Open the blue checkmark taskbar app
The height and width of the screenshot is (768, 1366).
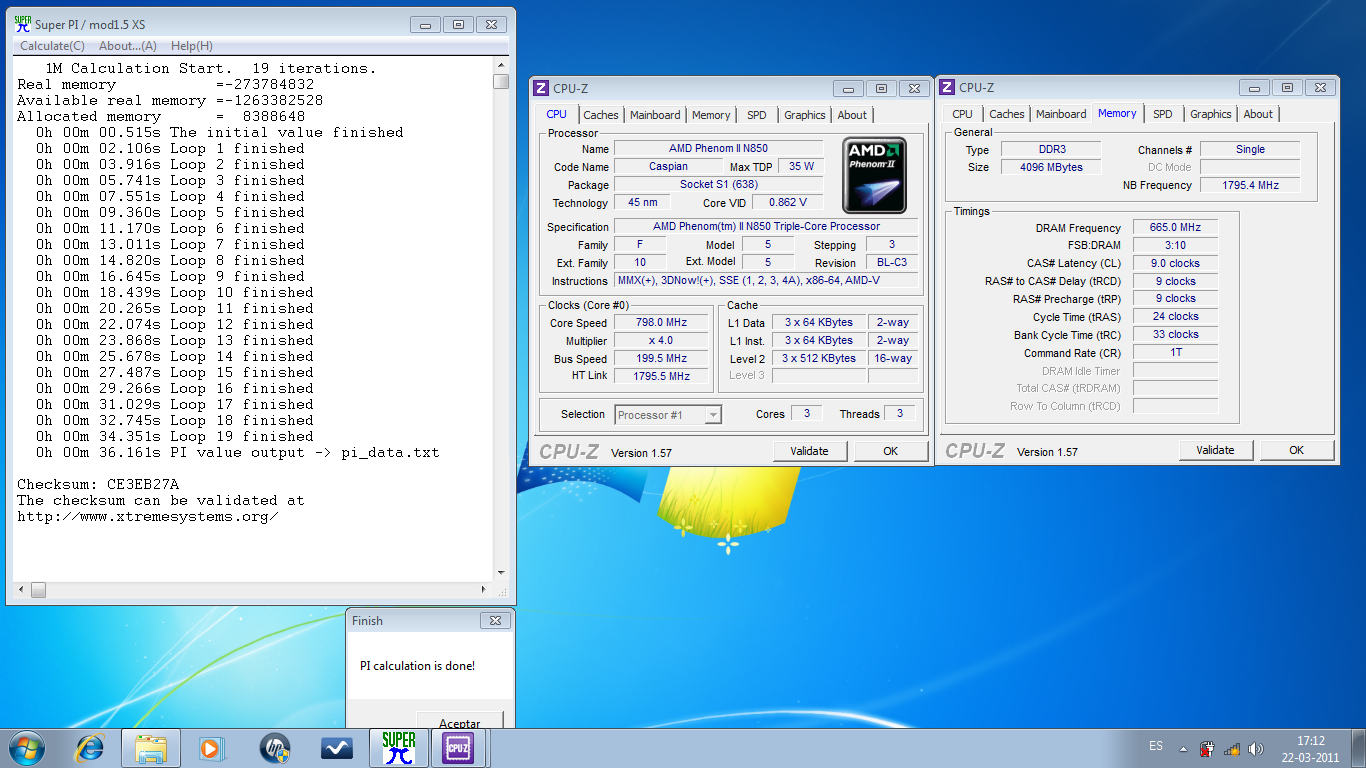click(337, 747)
